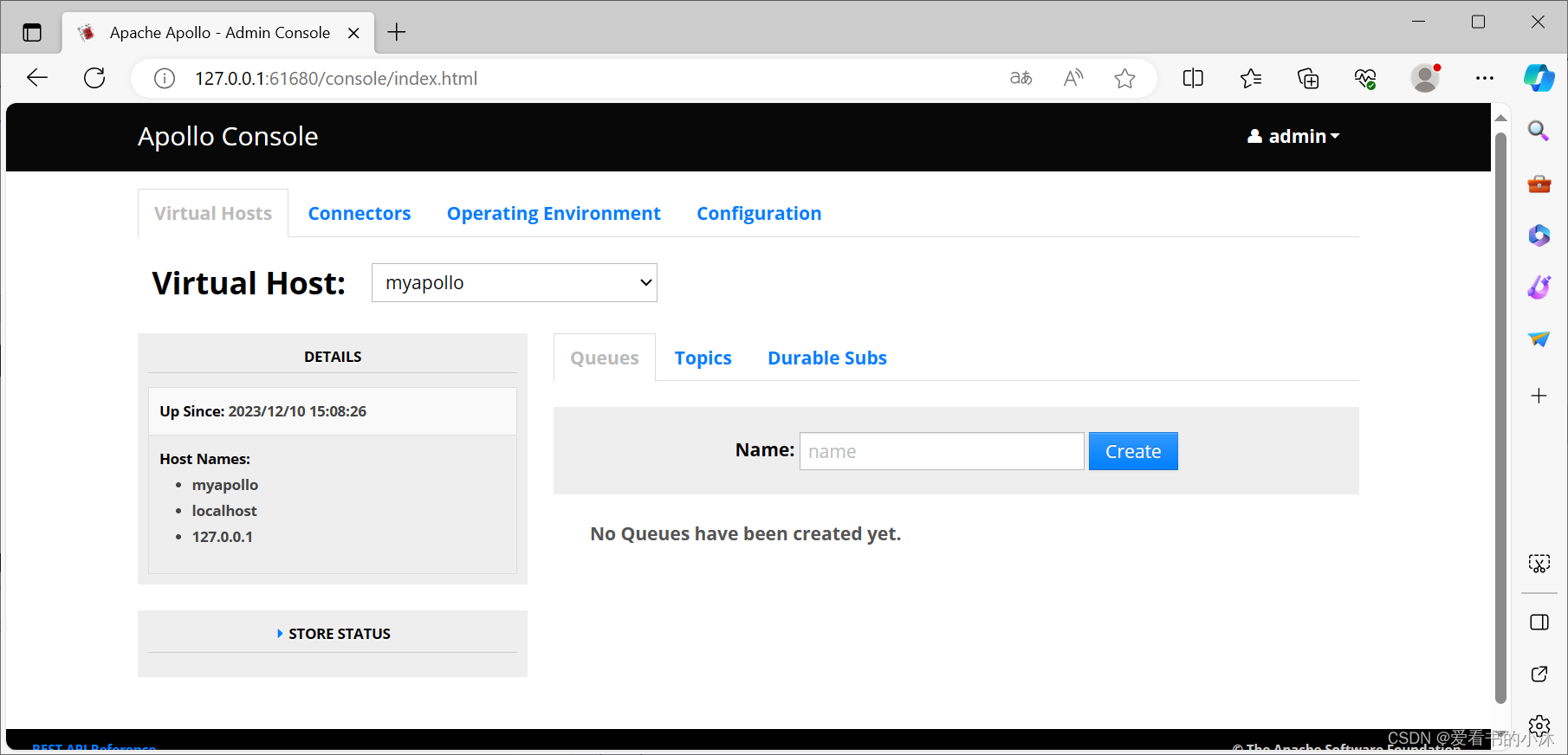Viewport: 1568px width, 755px height.
Task: Select the Durable Subs sub-tab
Action: (827, 358)
